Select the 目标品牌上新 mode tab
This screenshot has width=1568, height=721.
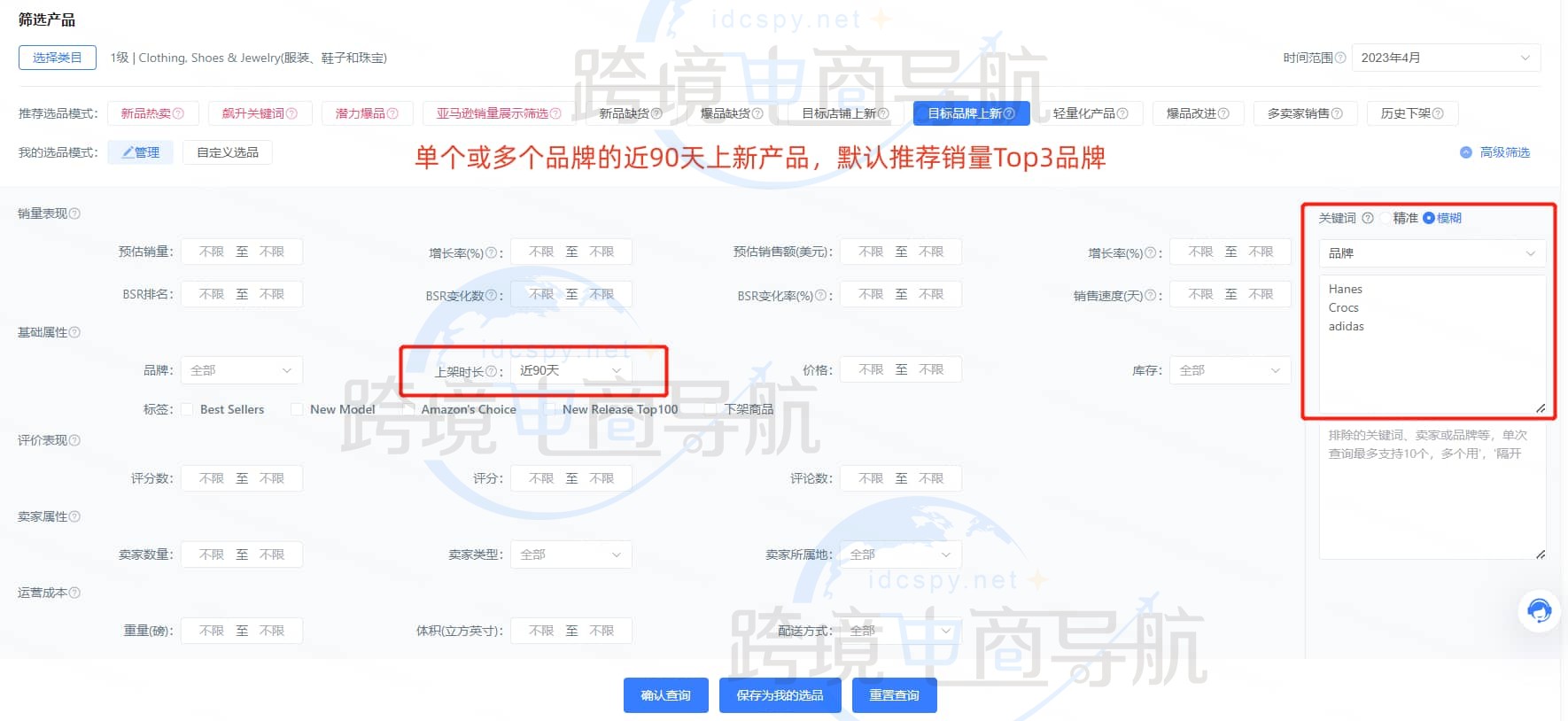(x=971, y=113)
